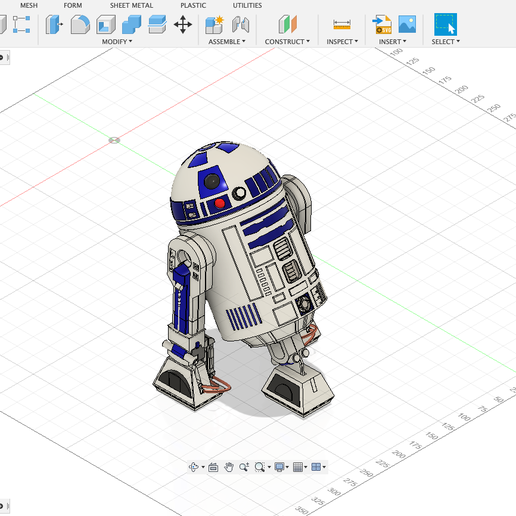
Task: Choose the Shell tool
Action: point(106,24)
